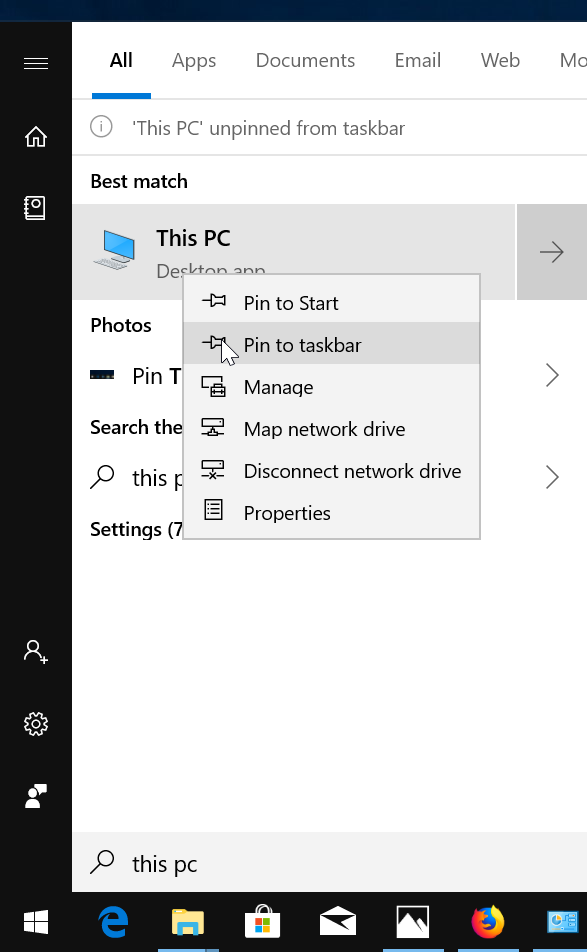Switch to the Web search tab
The width and height of the screenshot is (587, 952).
500,60
